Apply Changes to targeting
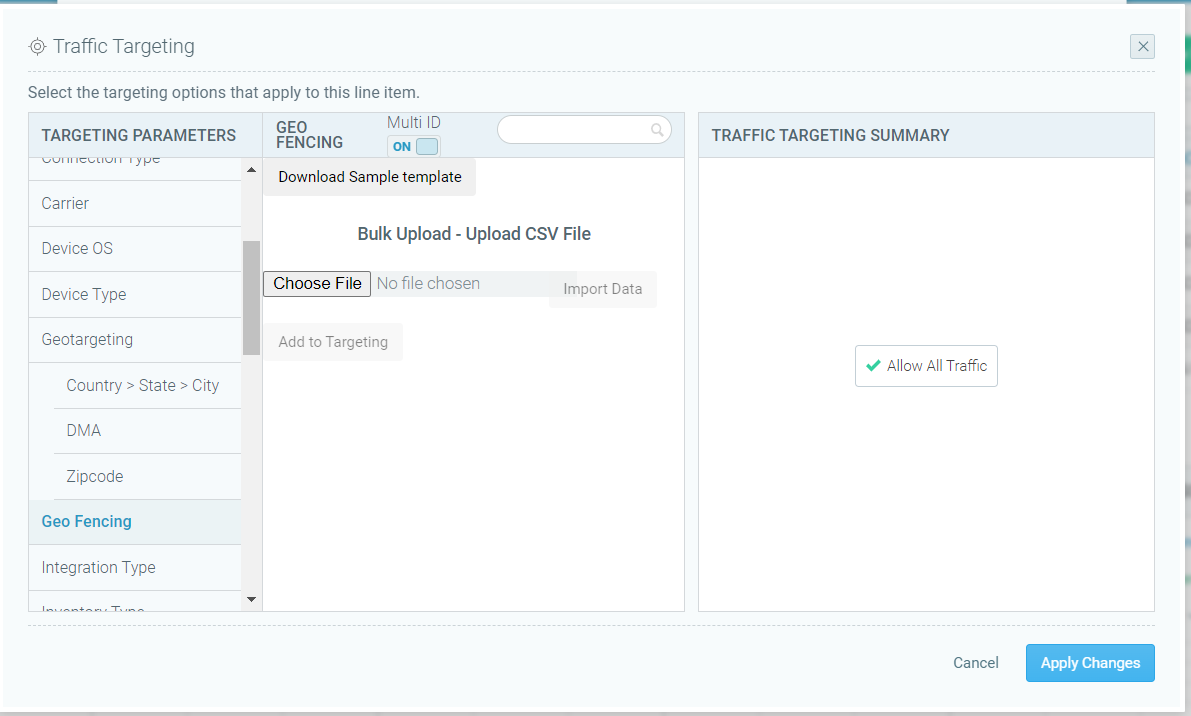The image size is (1191, 716). click(1090, 663)
